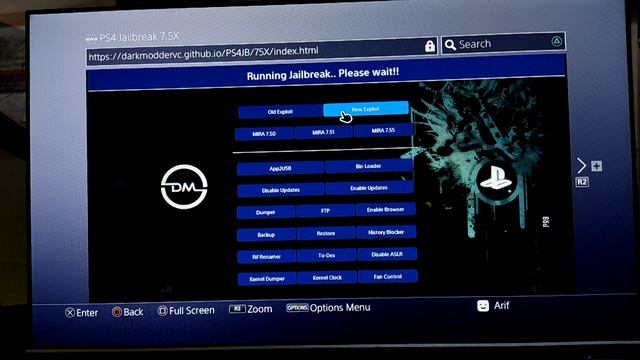
Task: Click the square Full Screen hint
Action: click(186, 311)
